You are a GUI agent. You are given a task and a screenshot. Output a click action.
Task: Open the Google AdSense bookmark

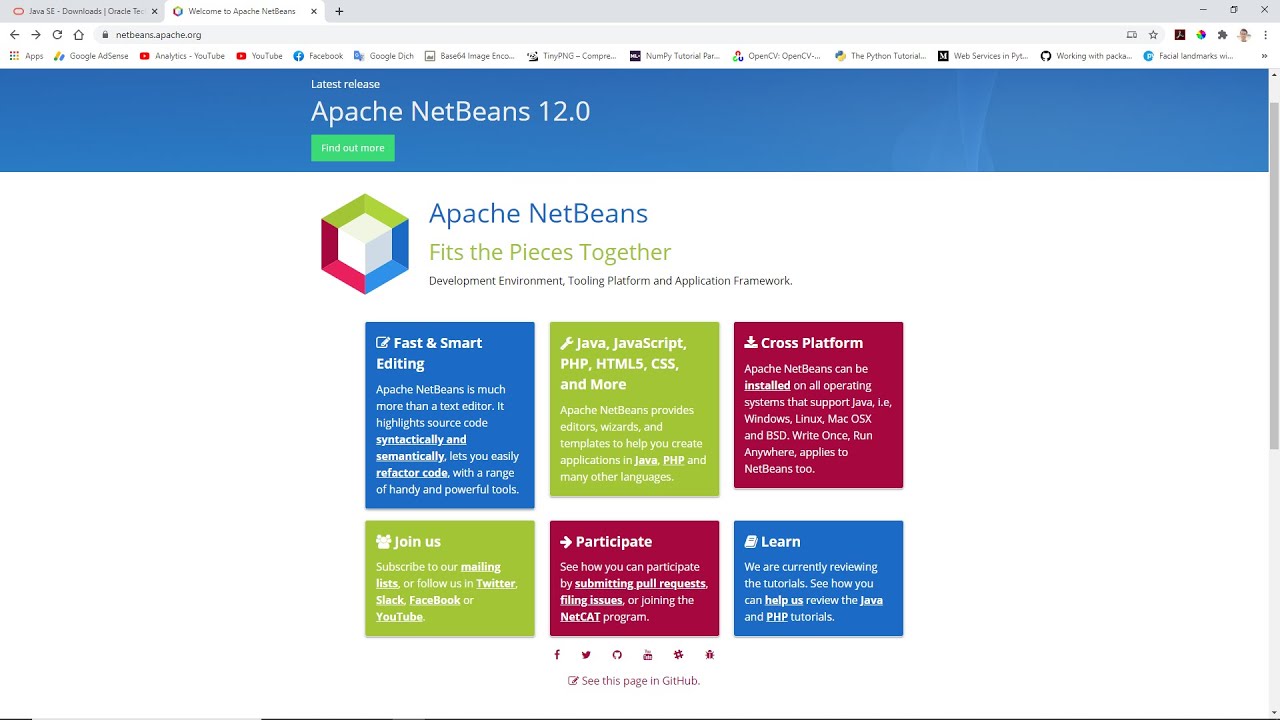[91, 56]
